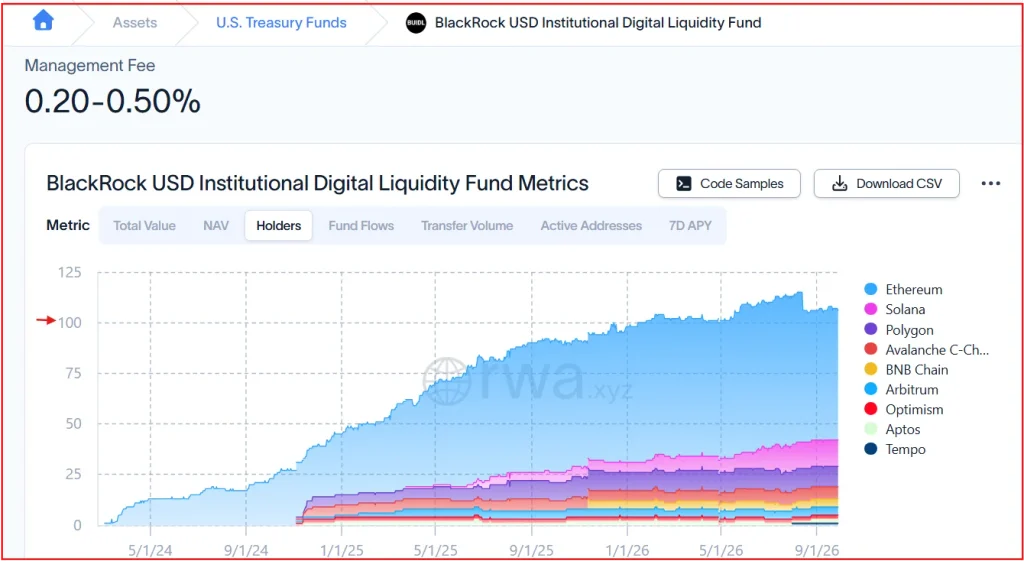Toggle the Tempo legend entry
This screenshot has width=1024, height=561.
point(895,449)
